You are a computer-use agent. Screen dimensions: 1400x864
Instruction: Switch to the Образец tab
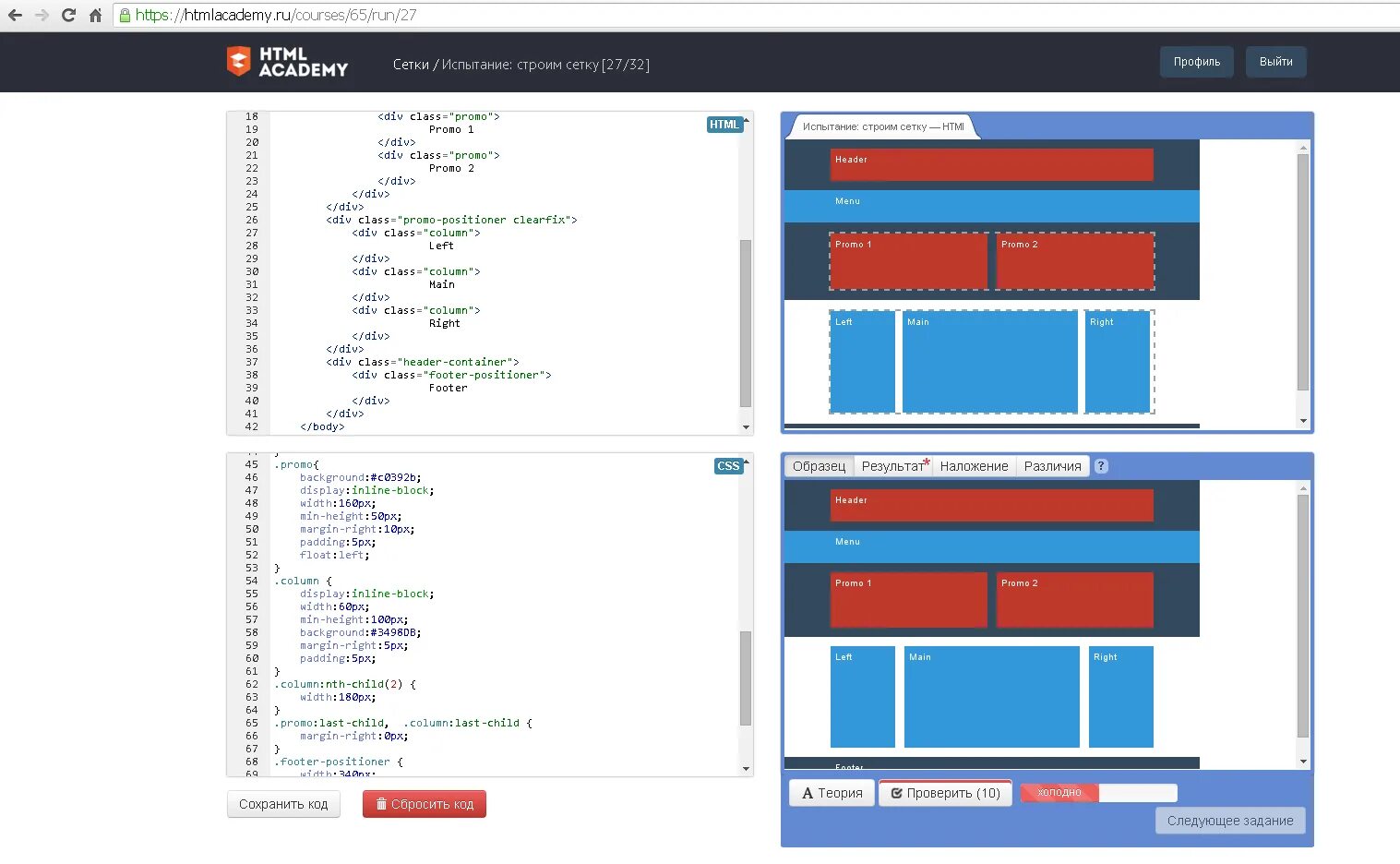point(819,466)
